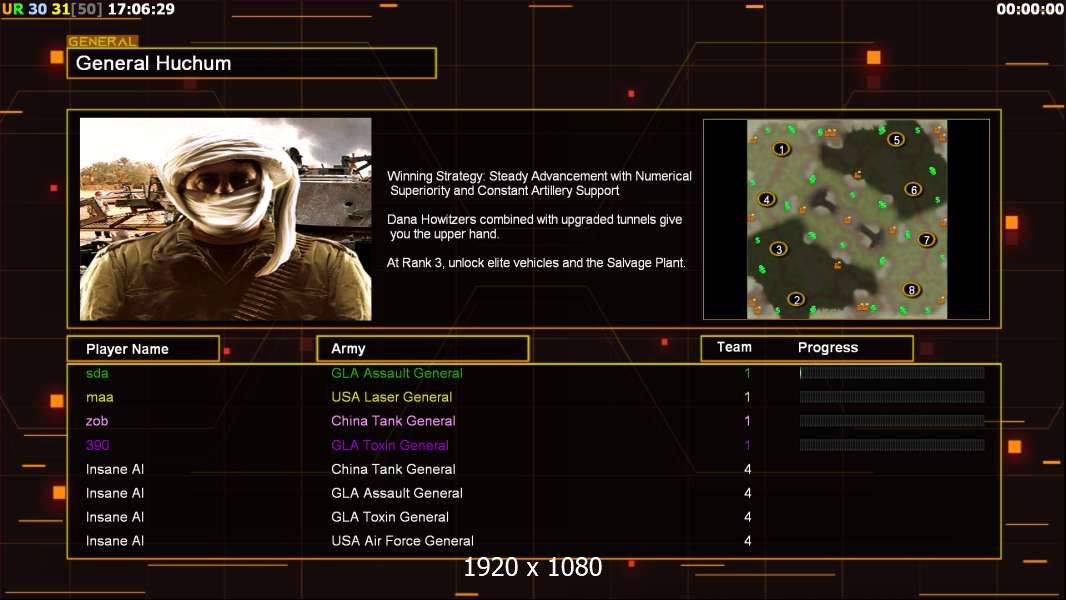Click the 1920 x 1080 resolution label

(x=533, y=567)
